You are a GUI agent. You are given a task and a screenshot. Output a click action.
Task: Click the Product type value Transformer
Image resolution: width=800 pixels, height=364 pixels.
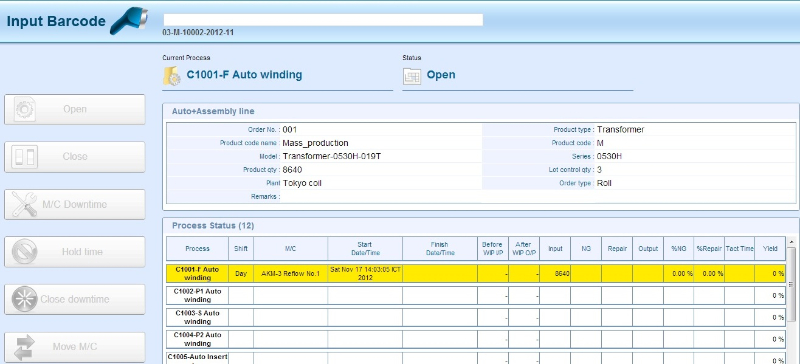(620, 130)
